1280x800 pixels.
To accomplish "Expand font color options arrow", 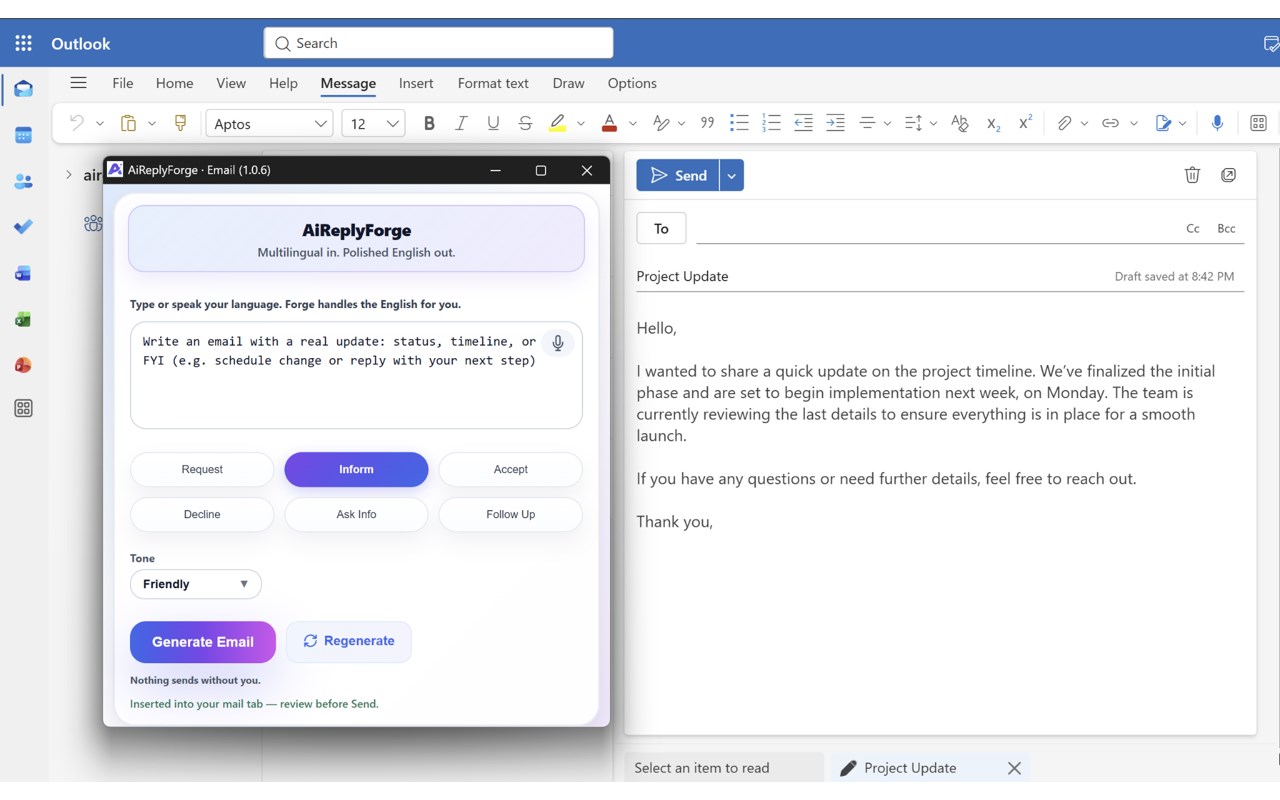I will (633, 123).
